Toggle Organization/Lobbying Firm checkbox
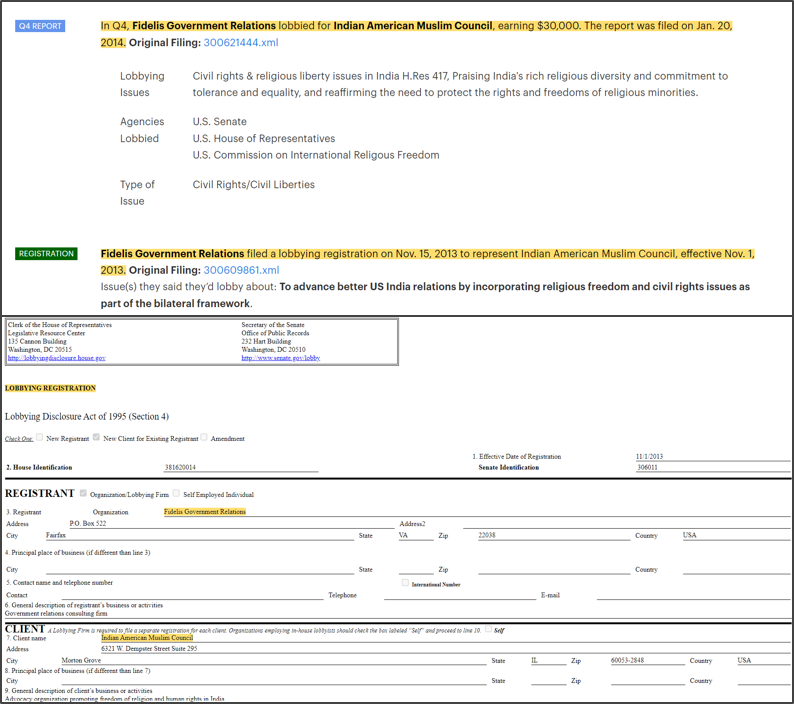 pyautogui.click(x=83, y=493)
